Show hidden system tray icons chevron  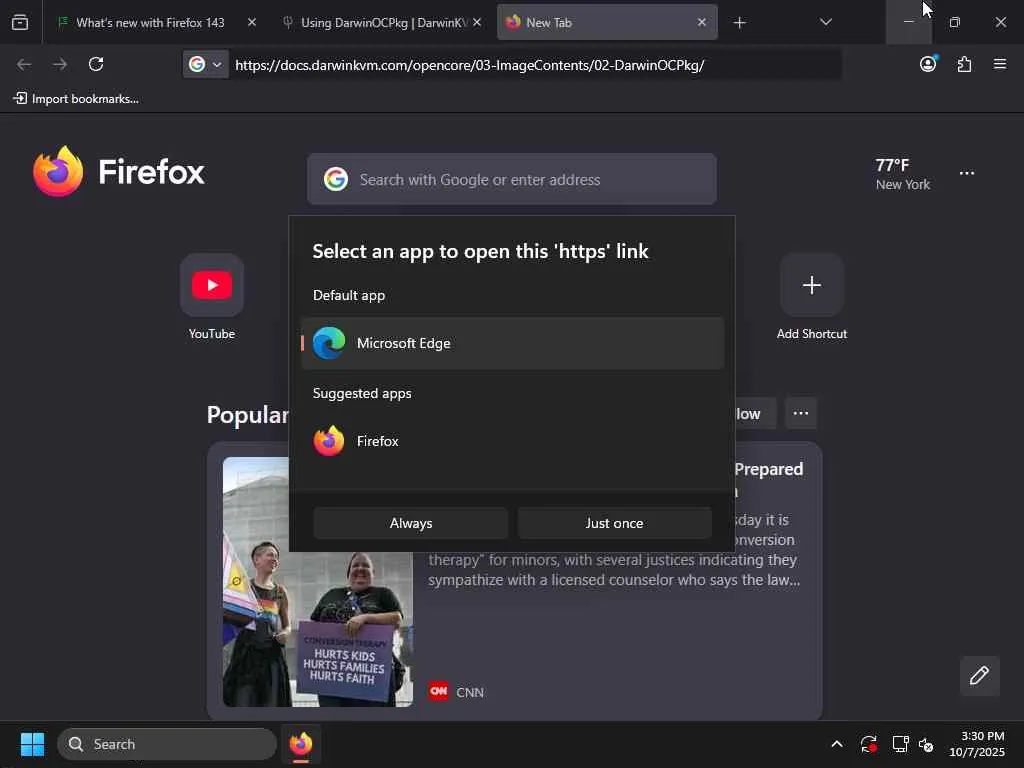click(837, 744)
